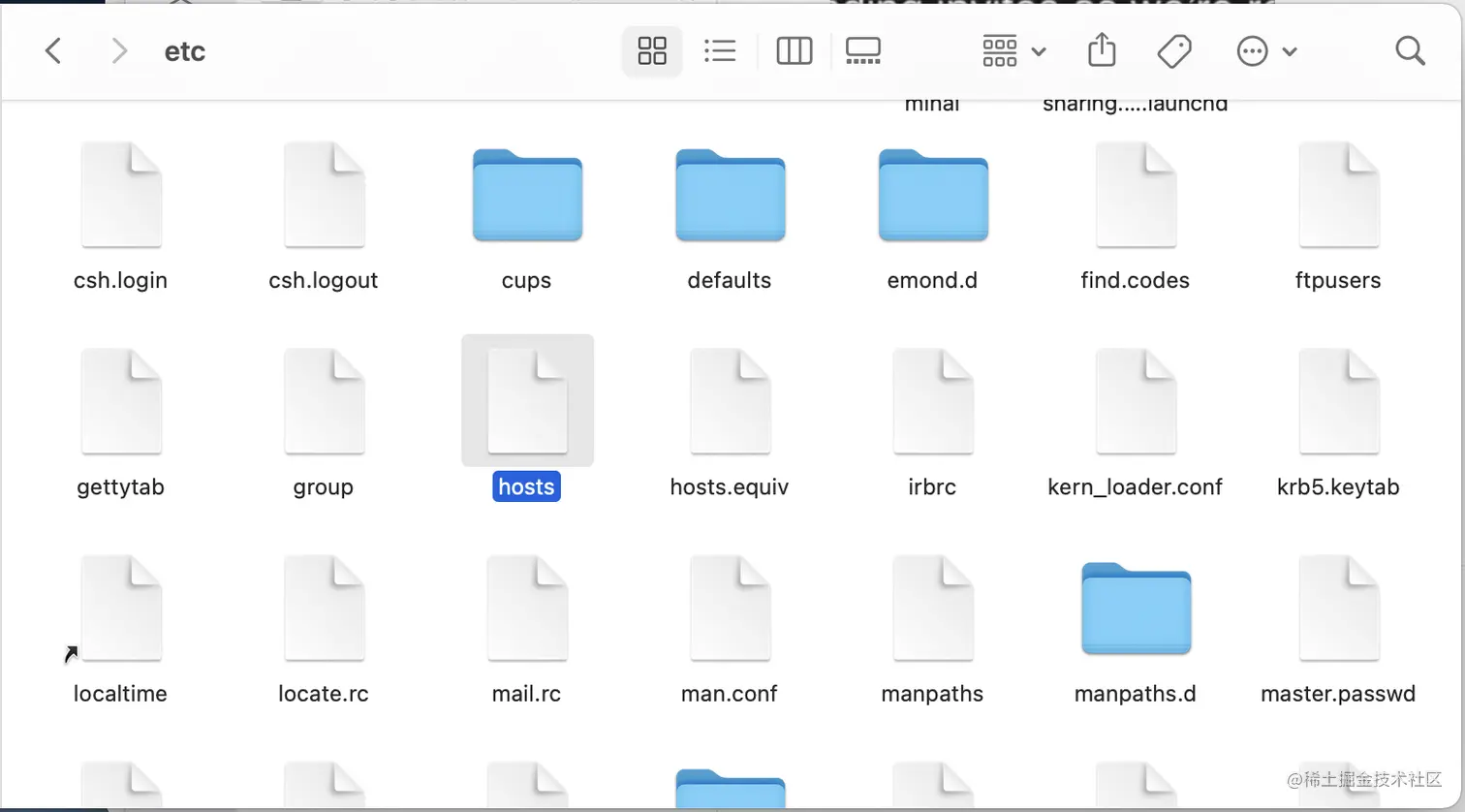Click the 'emond.d' folder name label

click(x=932, y=280)
